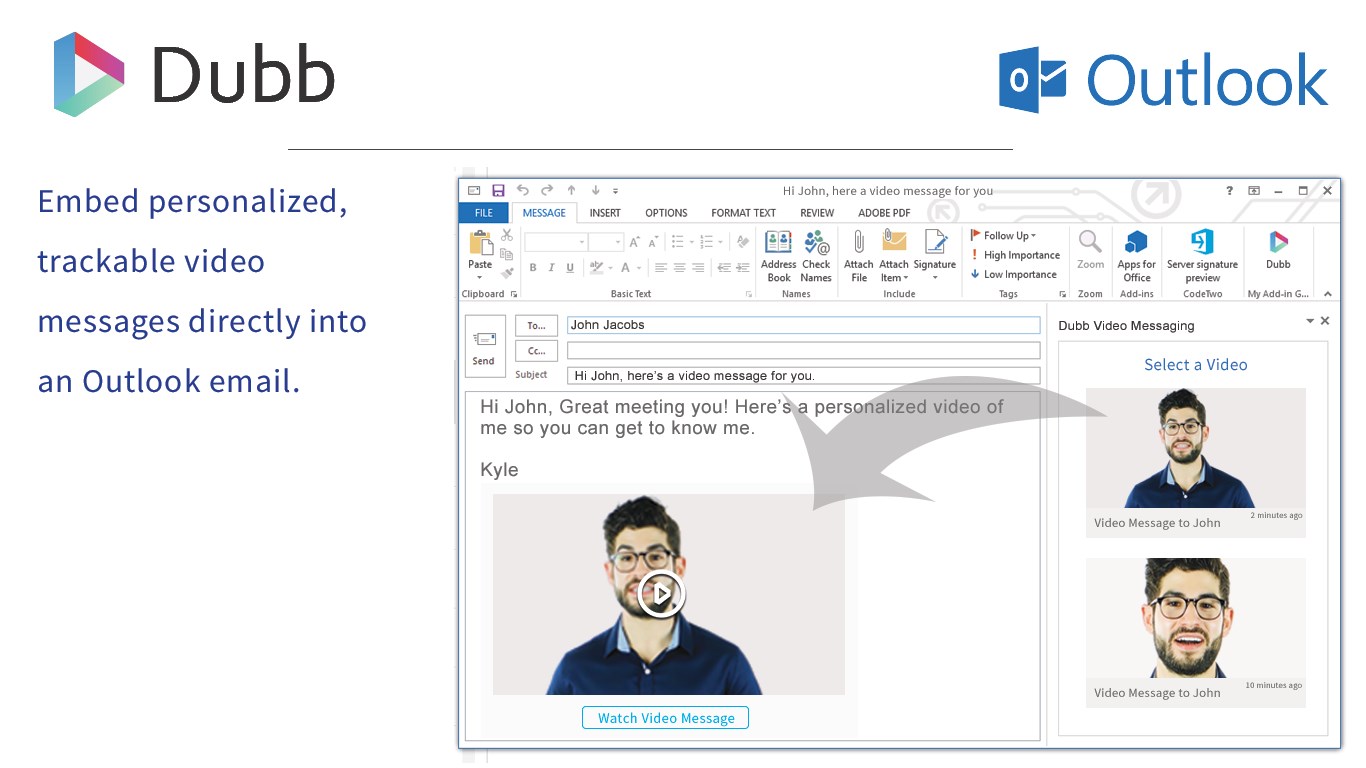This screenshot has width=1366, height=768.
Task: Switch to the INSERT tab
Action: (605, 213)
